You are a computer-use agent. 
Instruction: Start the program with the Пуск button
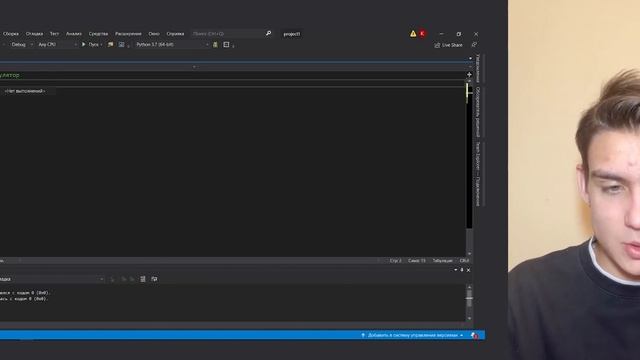click(x=90, y=44)
